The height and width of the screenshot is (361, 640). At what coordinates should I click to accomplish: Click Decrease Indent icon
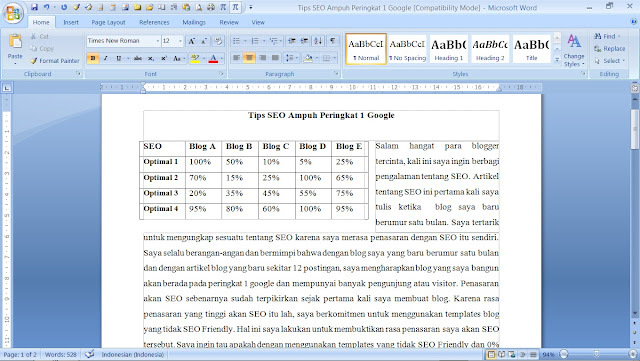pos(292,41)
